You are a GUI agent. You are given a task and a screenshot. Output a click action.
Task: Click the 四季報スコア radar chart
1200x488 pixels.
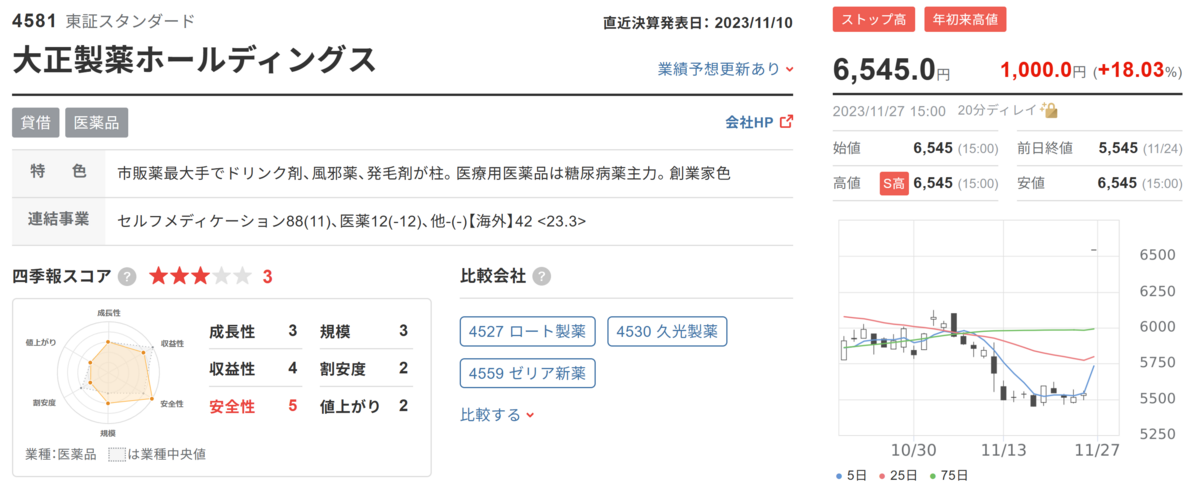click(108, 374)
